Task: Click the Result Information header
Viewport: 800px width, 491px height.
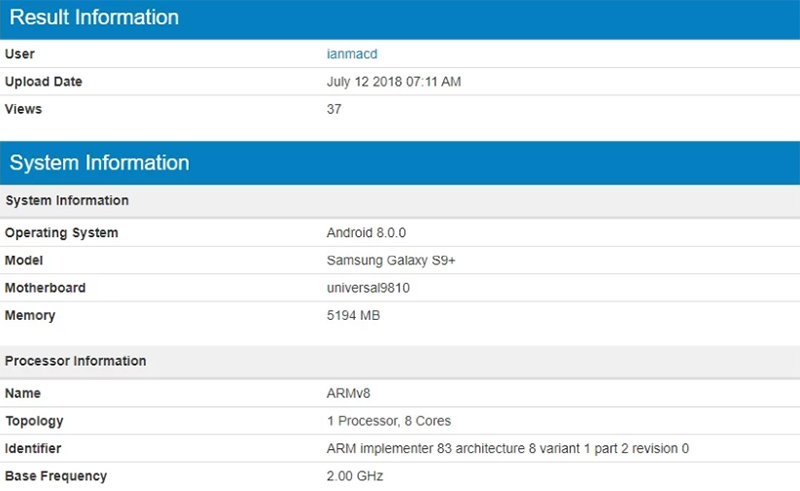Action: click(400, 19)
